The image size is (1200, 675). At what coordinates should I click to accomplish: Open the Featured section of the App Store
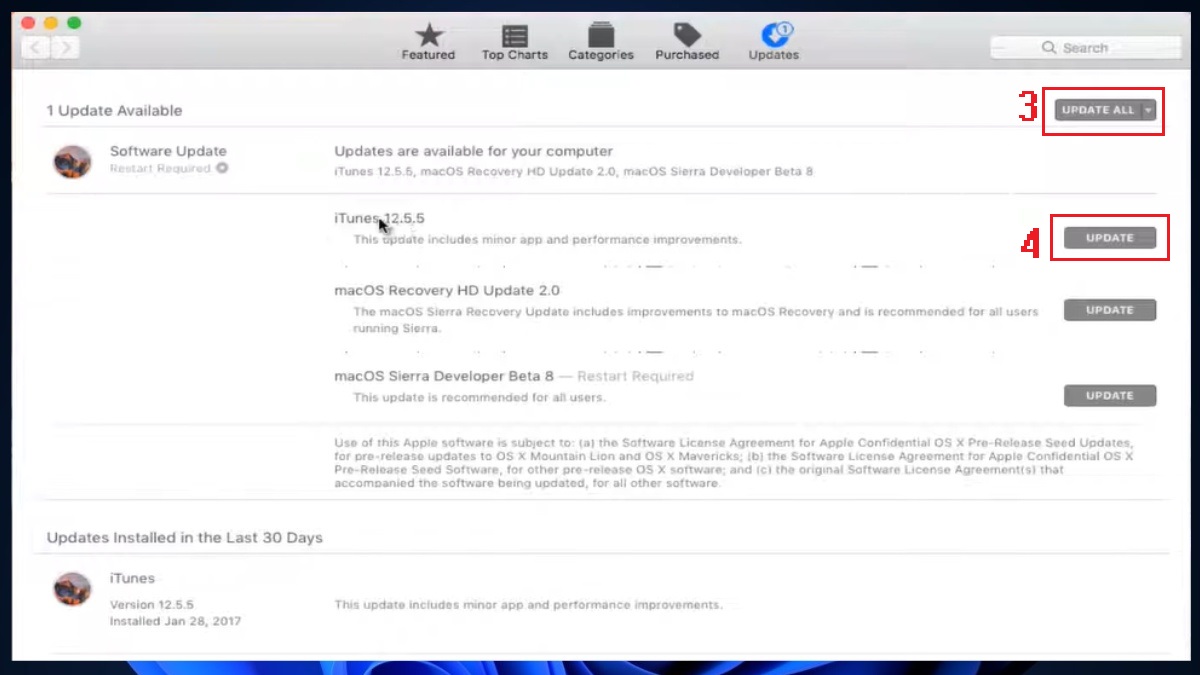pyautogui.click(x=428, y=40)
